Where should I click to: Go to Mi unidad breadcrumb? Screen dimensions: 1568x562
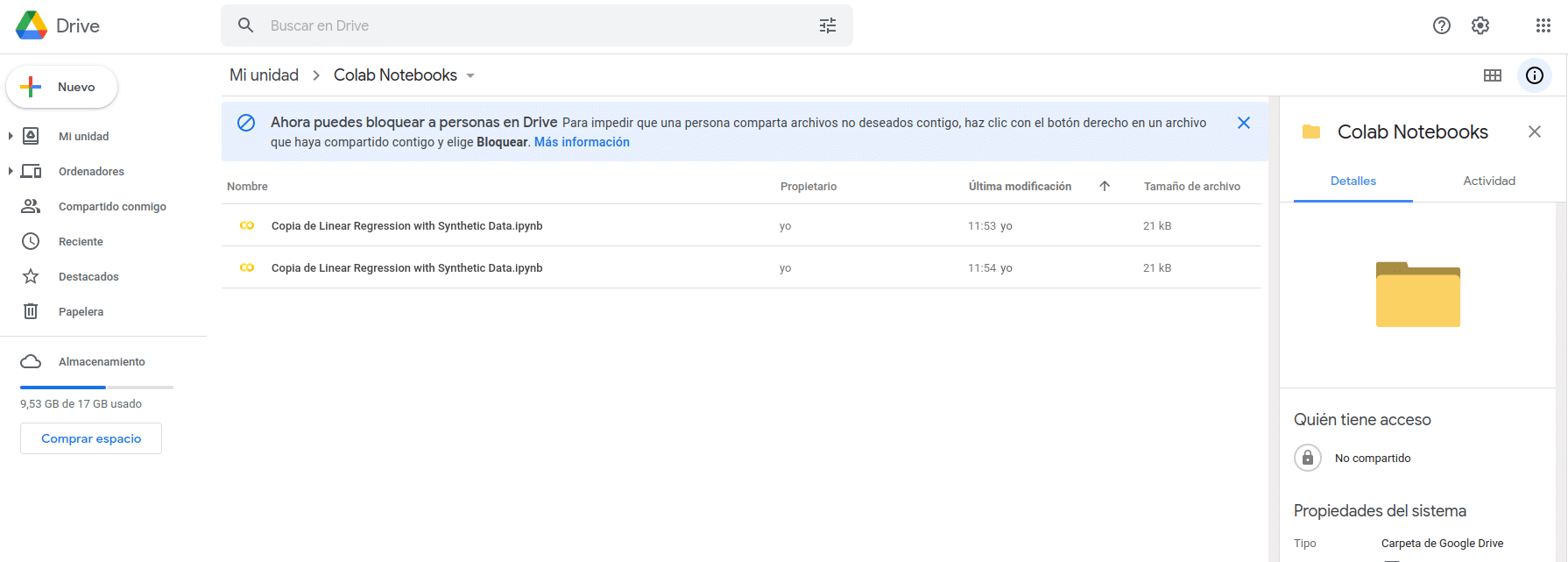click(264, 75)
